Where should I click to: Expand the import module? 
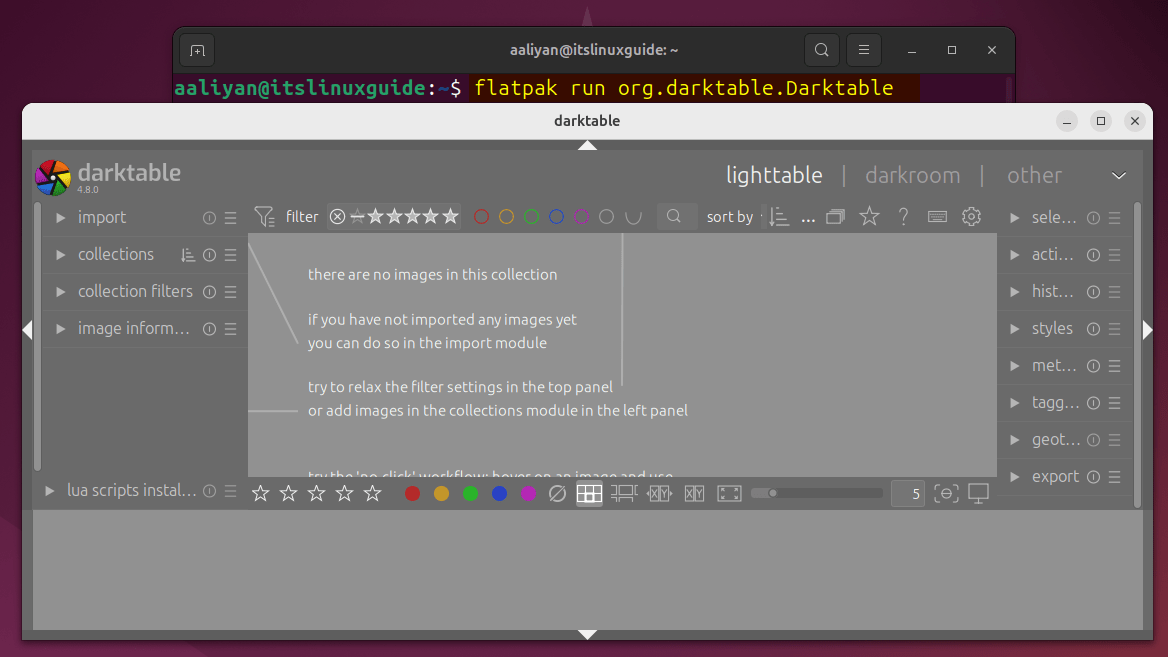(103, 217)
